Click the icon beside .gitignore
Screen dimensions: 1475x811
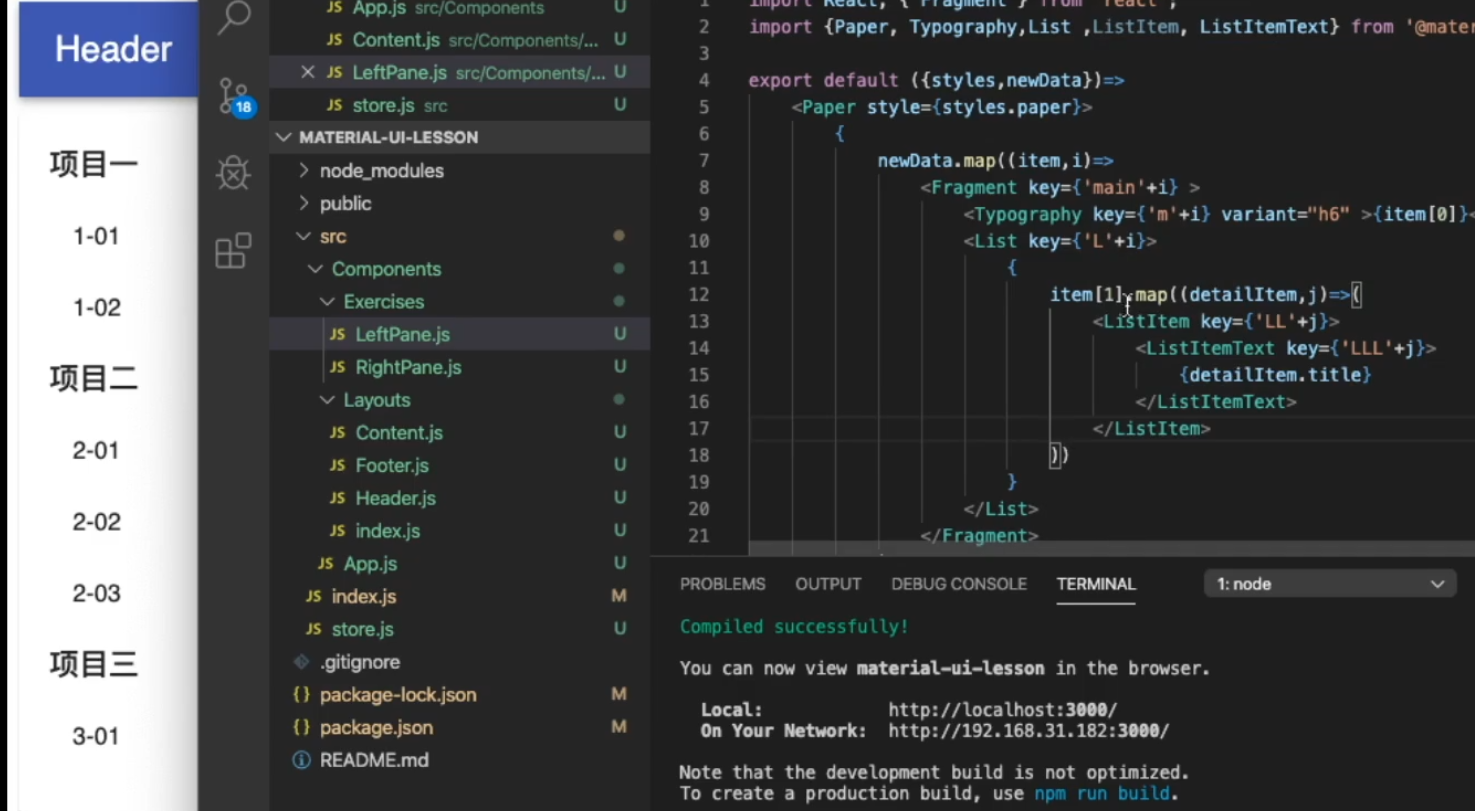pyautogui.click(x=299, y=661)
